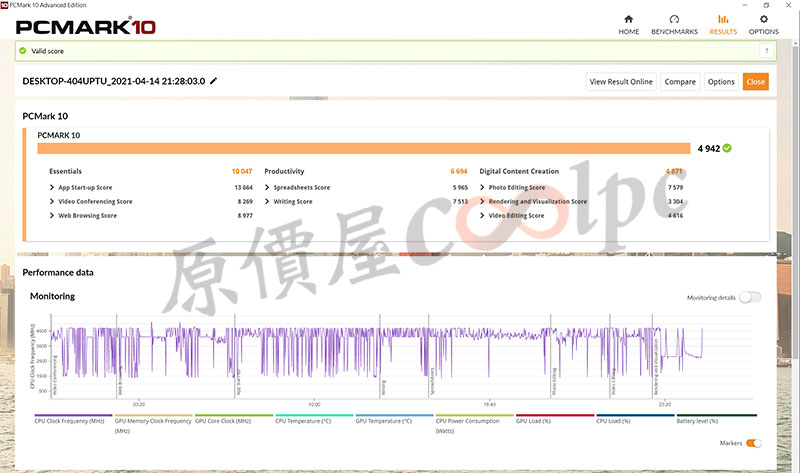Select GPU Memory Clock Frequency legend

[x=153, y=425]
